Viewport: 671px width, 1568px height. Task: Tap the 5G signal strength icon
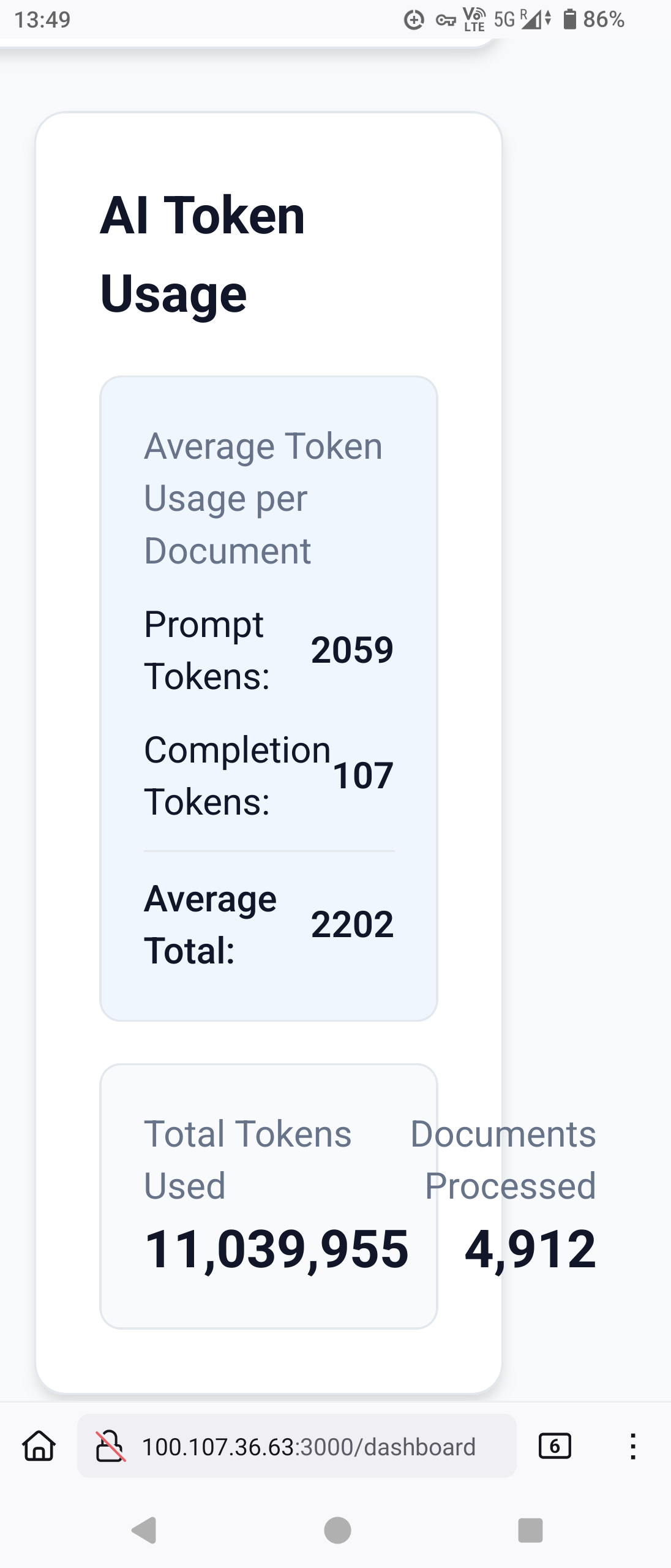pos(531,20)
